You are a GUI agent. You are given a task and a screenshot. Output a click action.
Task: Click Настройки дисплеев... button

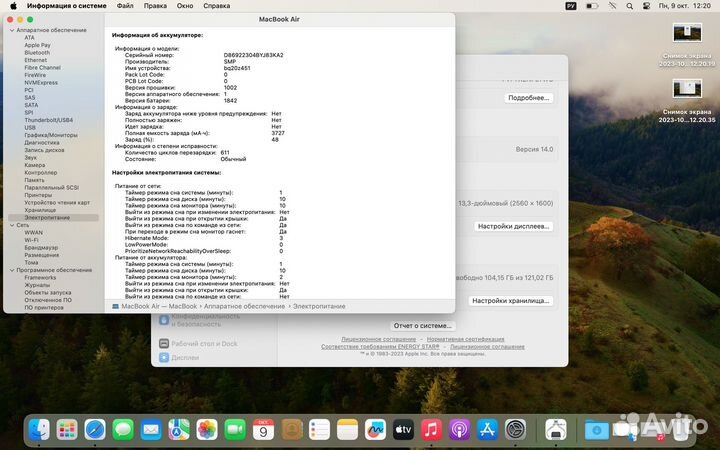[x=513, y=226]
